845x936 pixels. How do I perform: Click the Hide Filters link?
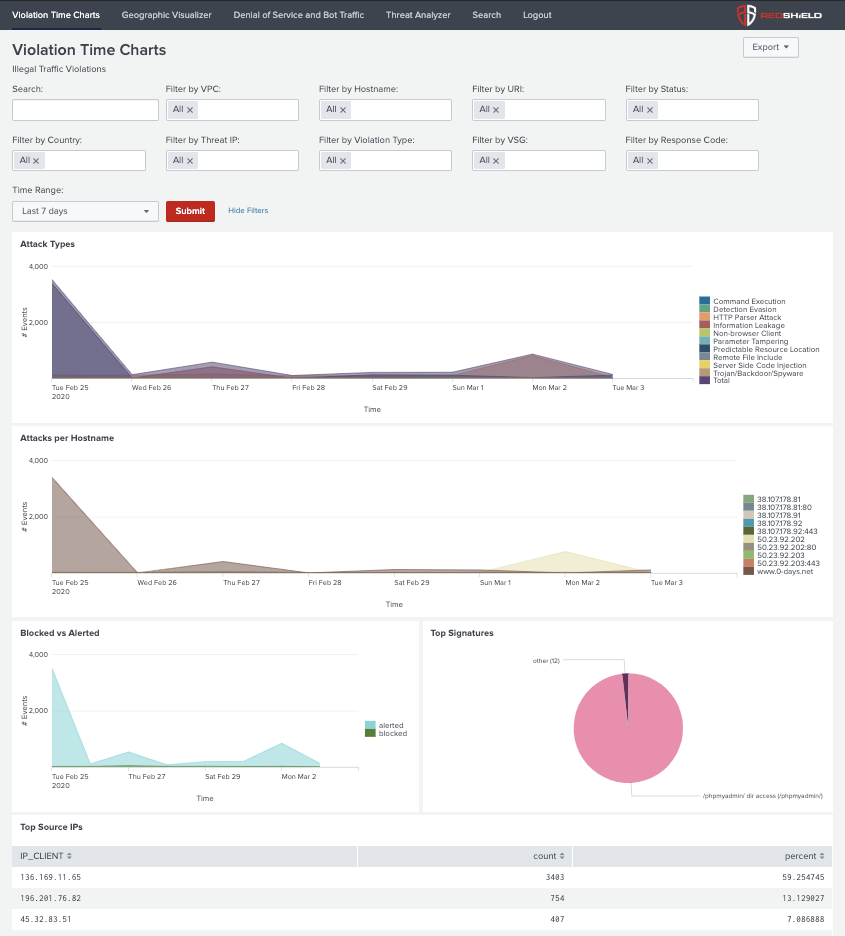(x=247, y=211)
